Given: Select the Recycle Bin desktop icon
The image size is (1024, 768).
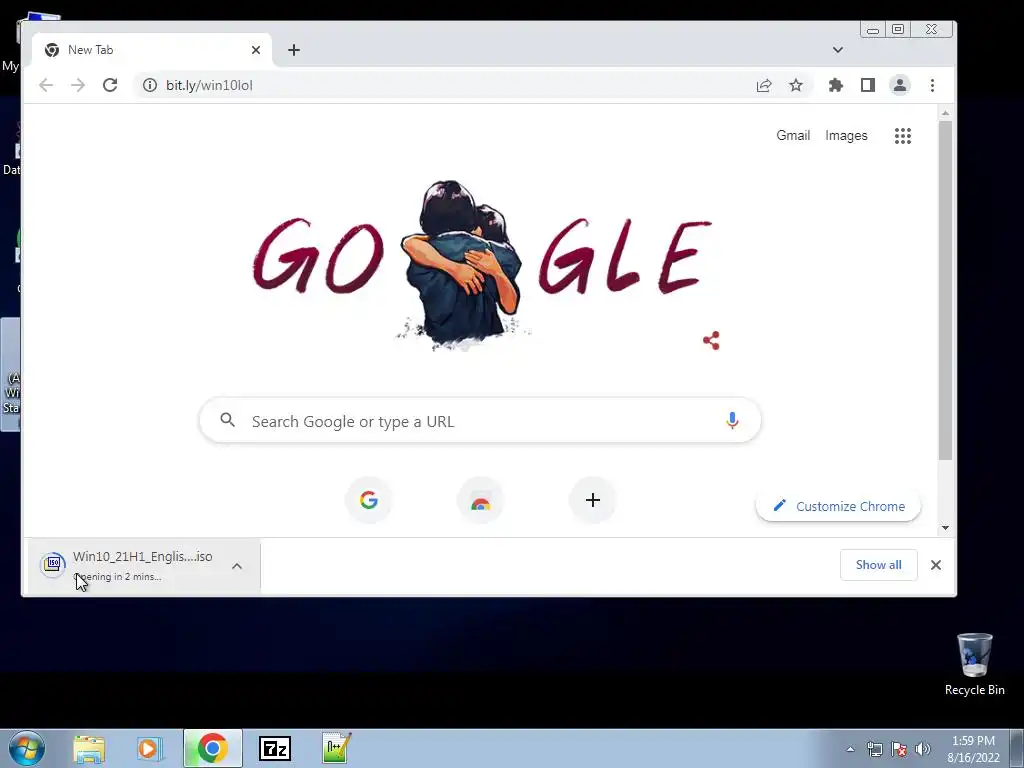Looking at the screenshot, I should [974, 664].
